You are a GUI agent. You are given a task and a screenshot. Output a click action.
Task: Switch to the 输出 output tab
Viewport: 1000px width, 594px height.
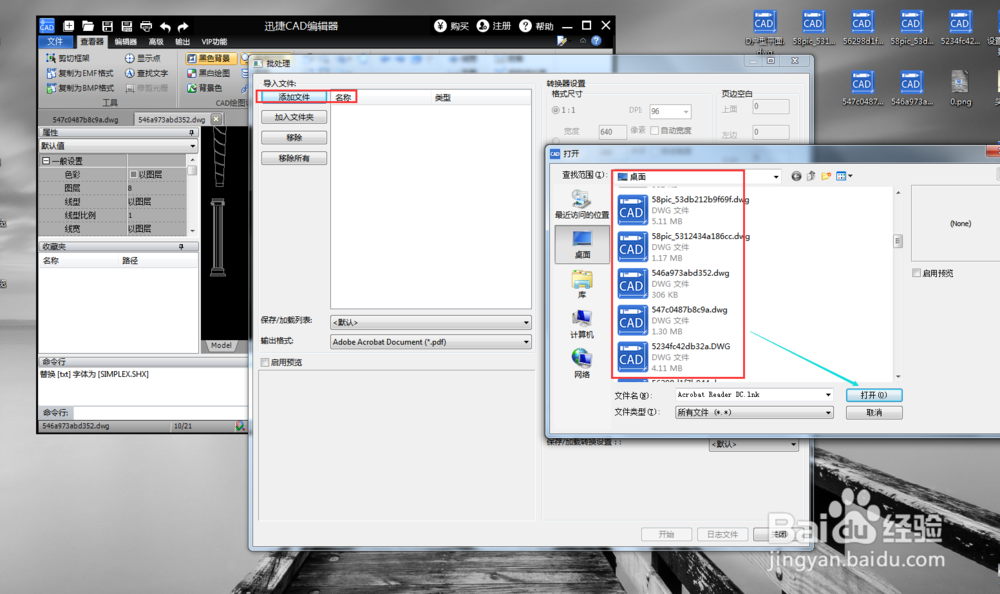click(182, 41)
